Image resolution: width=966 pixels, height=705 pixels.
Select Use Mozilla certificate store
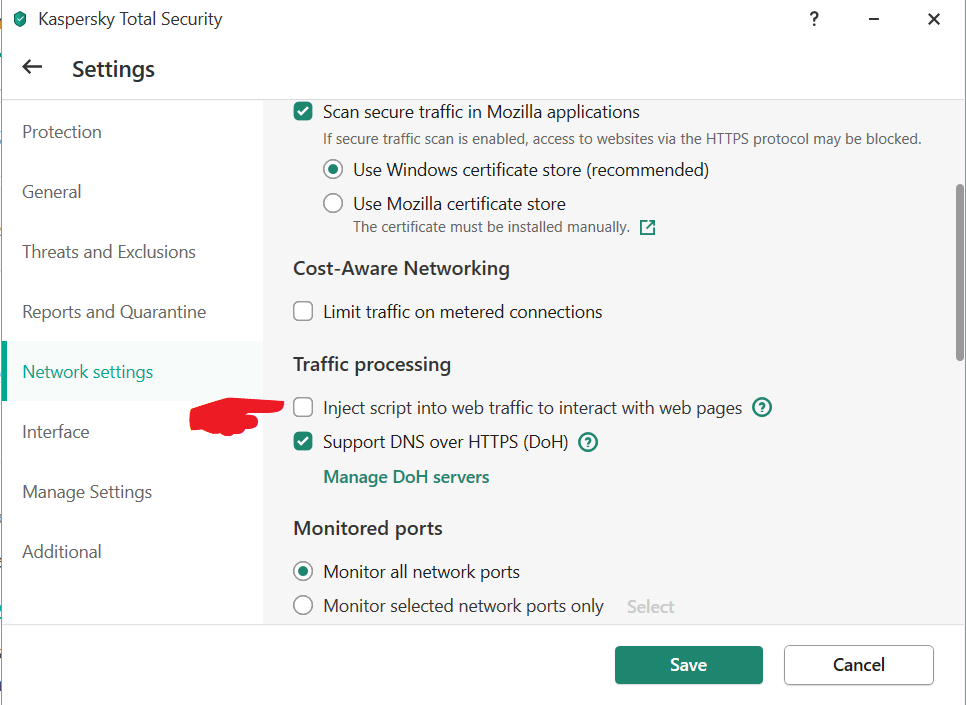(x=333, y=203)
